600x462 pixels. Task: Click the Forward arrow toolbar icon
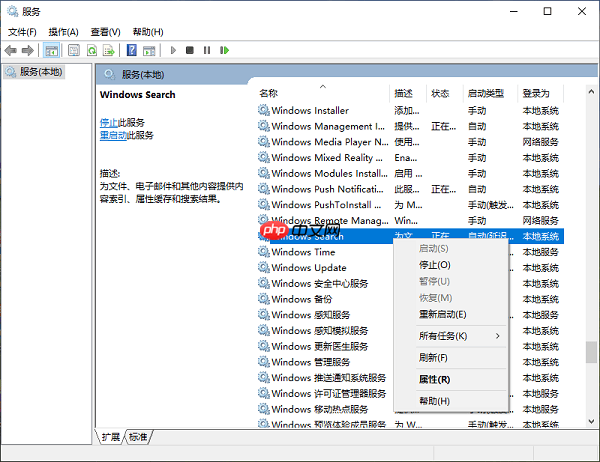tap(28, 50)
